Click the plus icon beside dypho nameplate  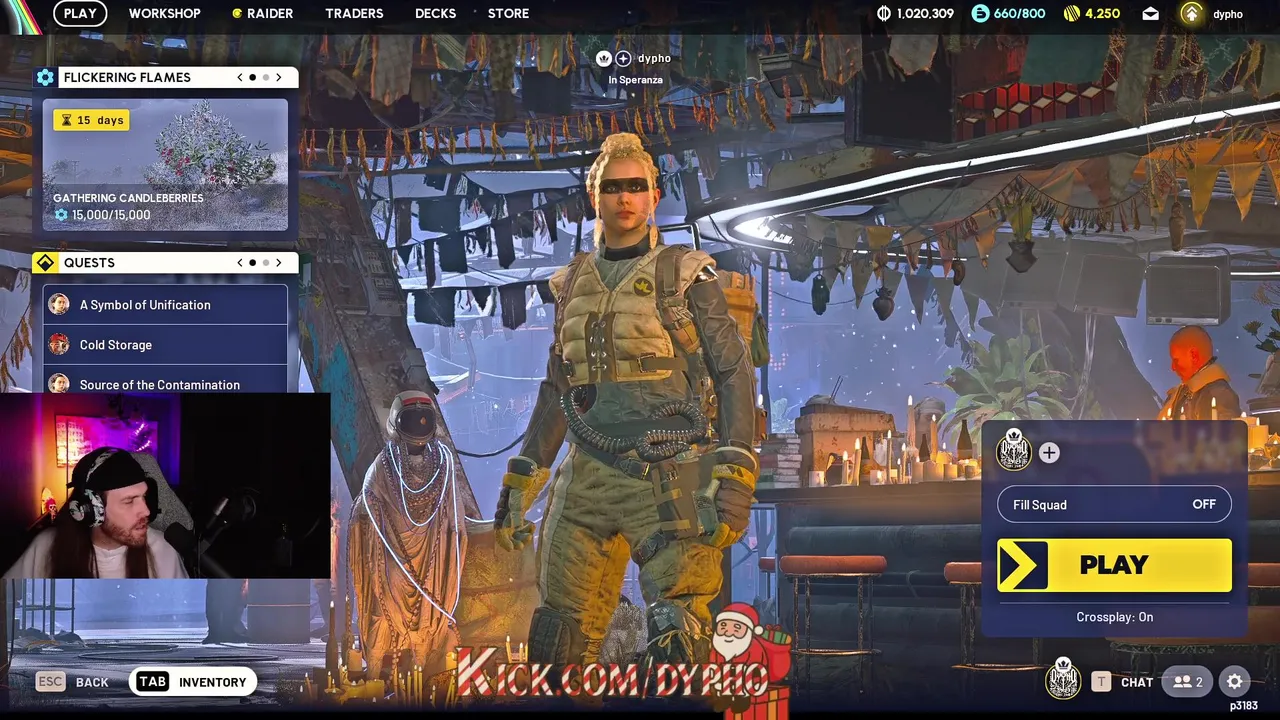[623, 59]
